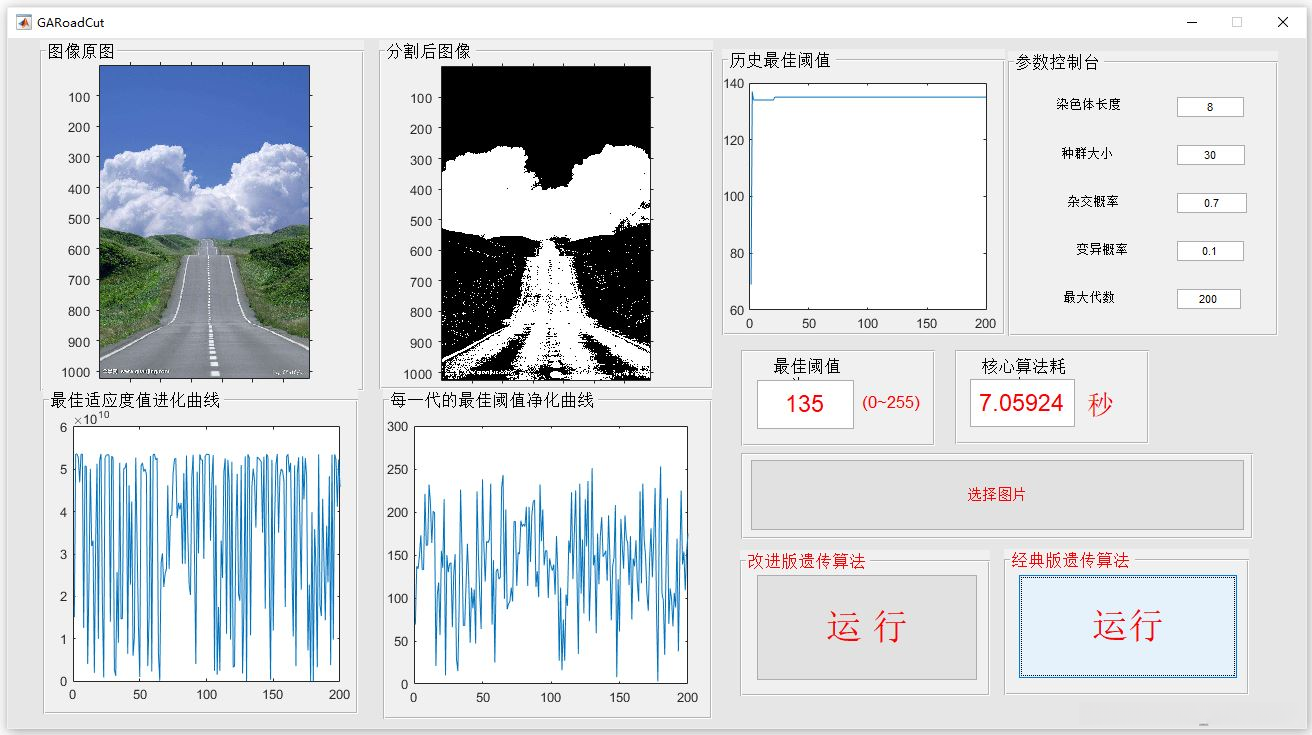Select the 种群大小 field containing 30
Screen dimensions: 1312x735
[x=1209, y=154]
